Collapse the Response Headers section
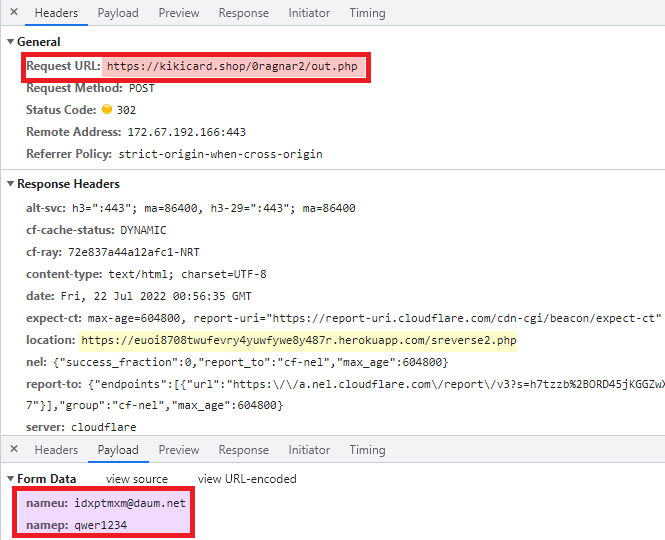The height and width of the screenshot is (540, 665). [11, 184]
